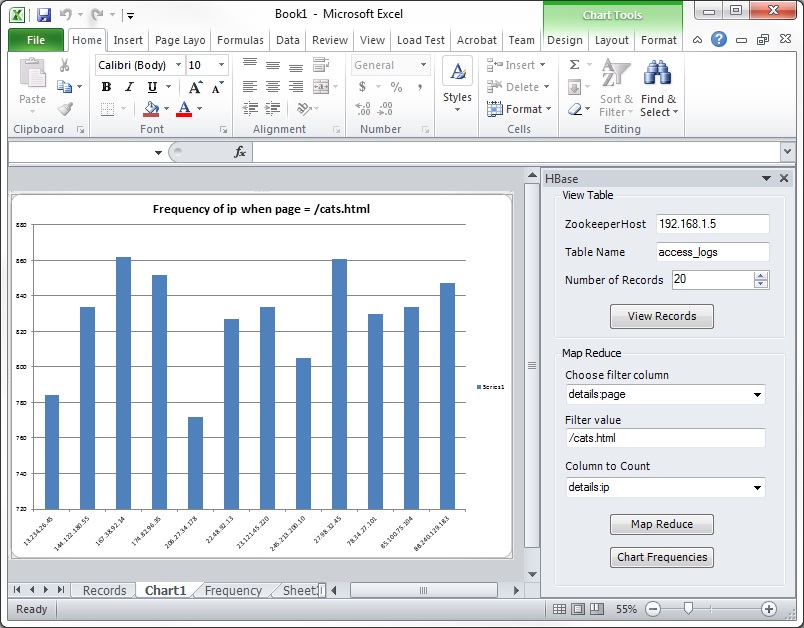Click the ZookeeperHost input field
Viewport: 804px width, 628px height.
pyautogui.click(x=713, y=224)
